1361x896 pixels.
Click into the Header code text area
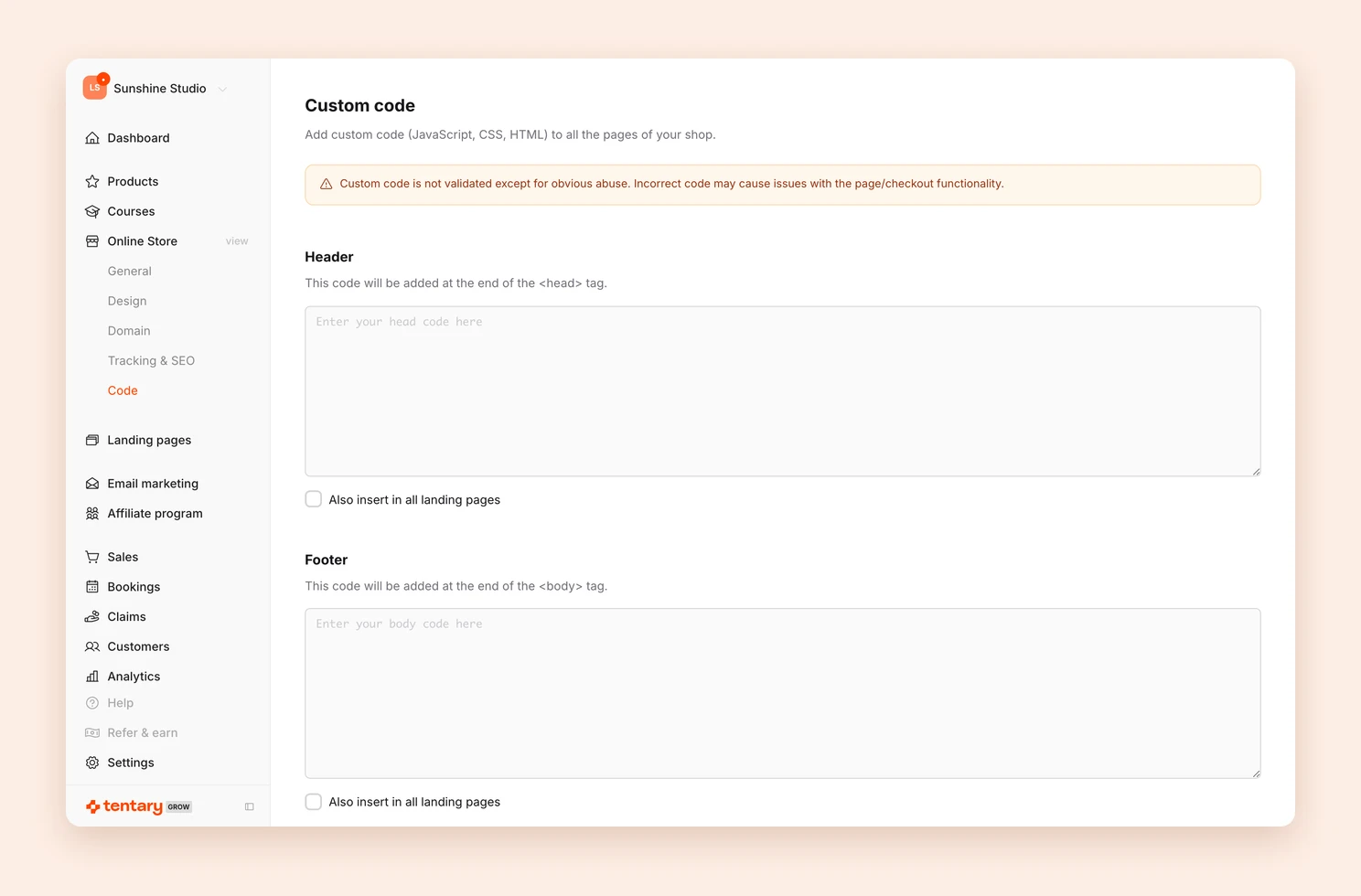tap(783, 391)
